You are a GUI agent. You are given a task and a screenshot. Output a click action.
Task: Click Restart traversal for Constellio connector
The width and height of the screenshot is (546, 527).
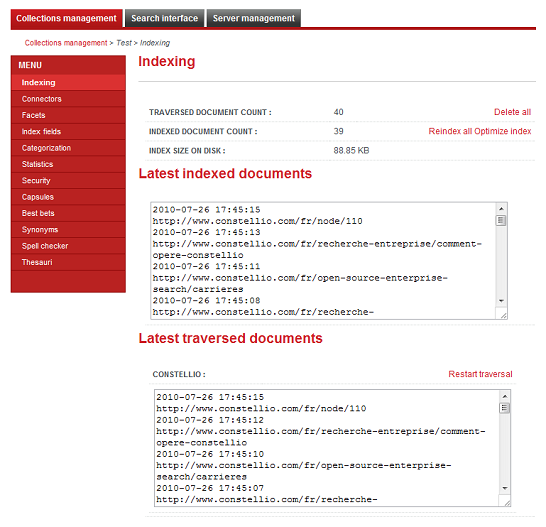pos(480,374)
